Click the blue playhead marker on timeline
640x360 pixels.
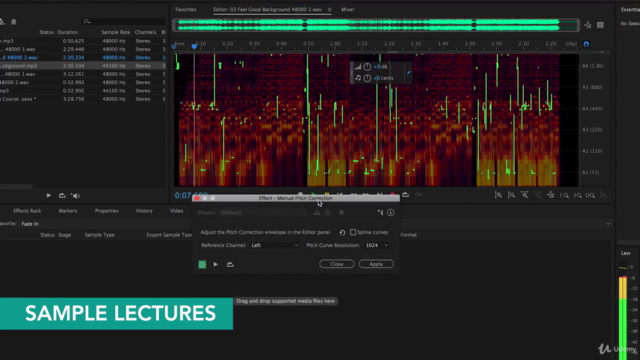(x=194, y=46)
